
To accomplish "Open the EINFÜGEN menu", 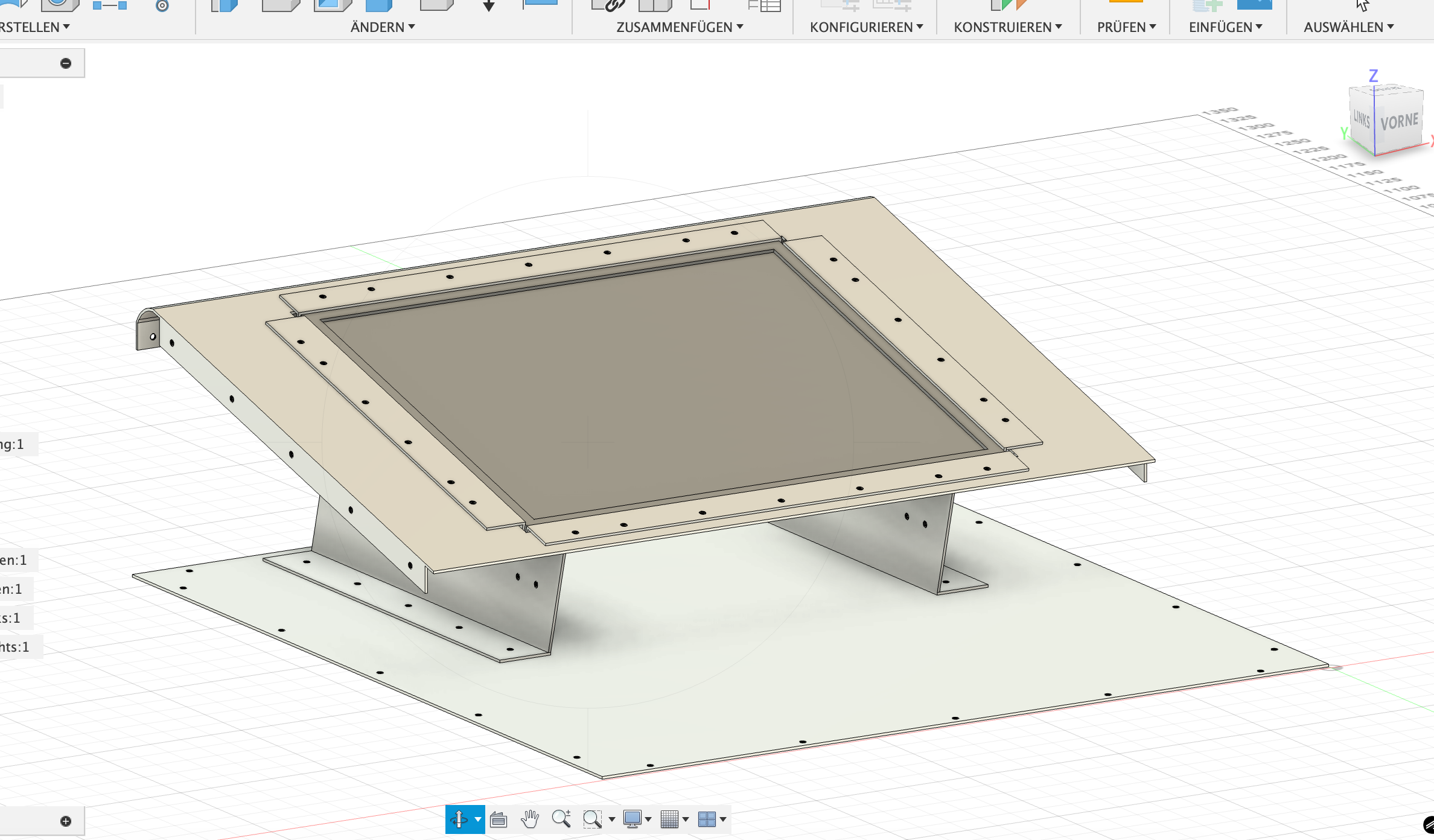I will click(1225, 27).
